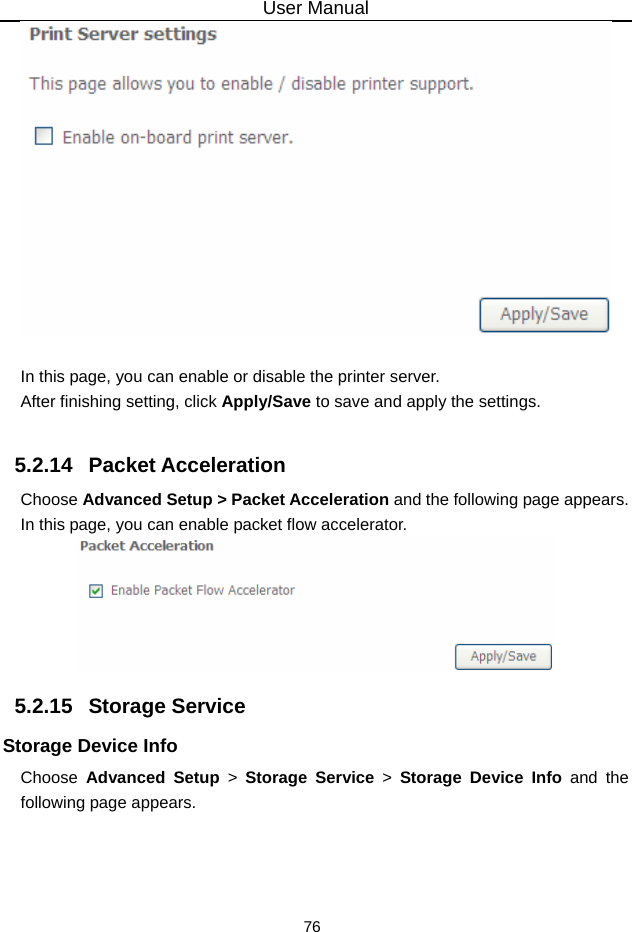Click bold 'Storage Service' in the Choose sentence
This screenshot has height=932, width=632.
click(309, 777)
